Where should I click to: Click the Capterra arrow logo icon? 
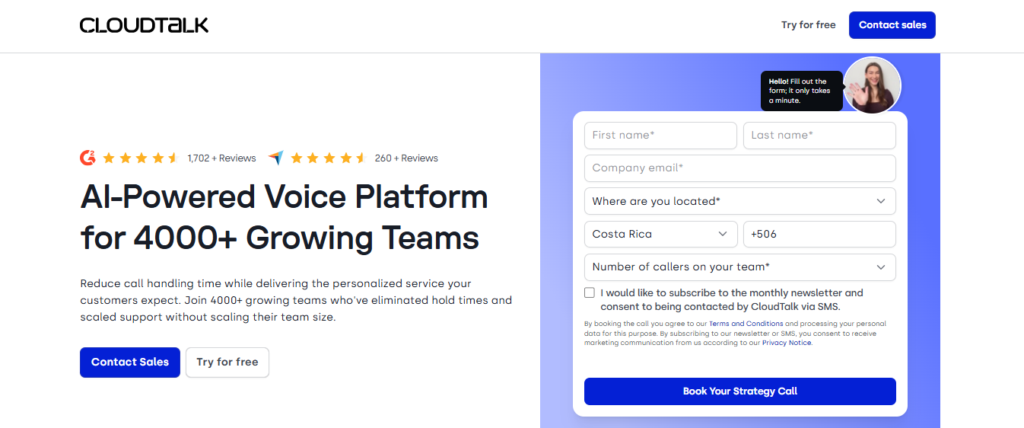pos(276,157)
